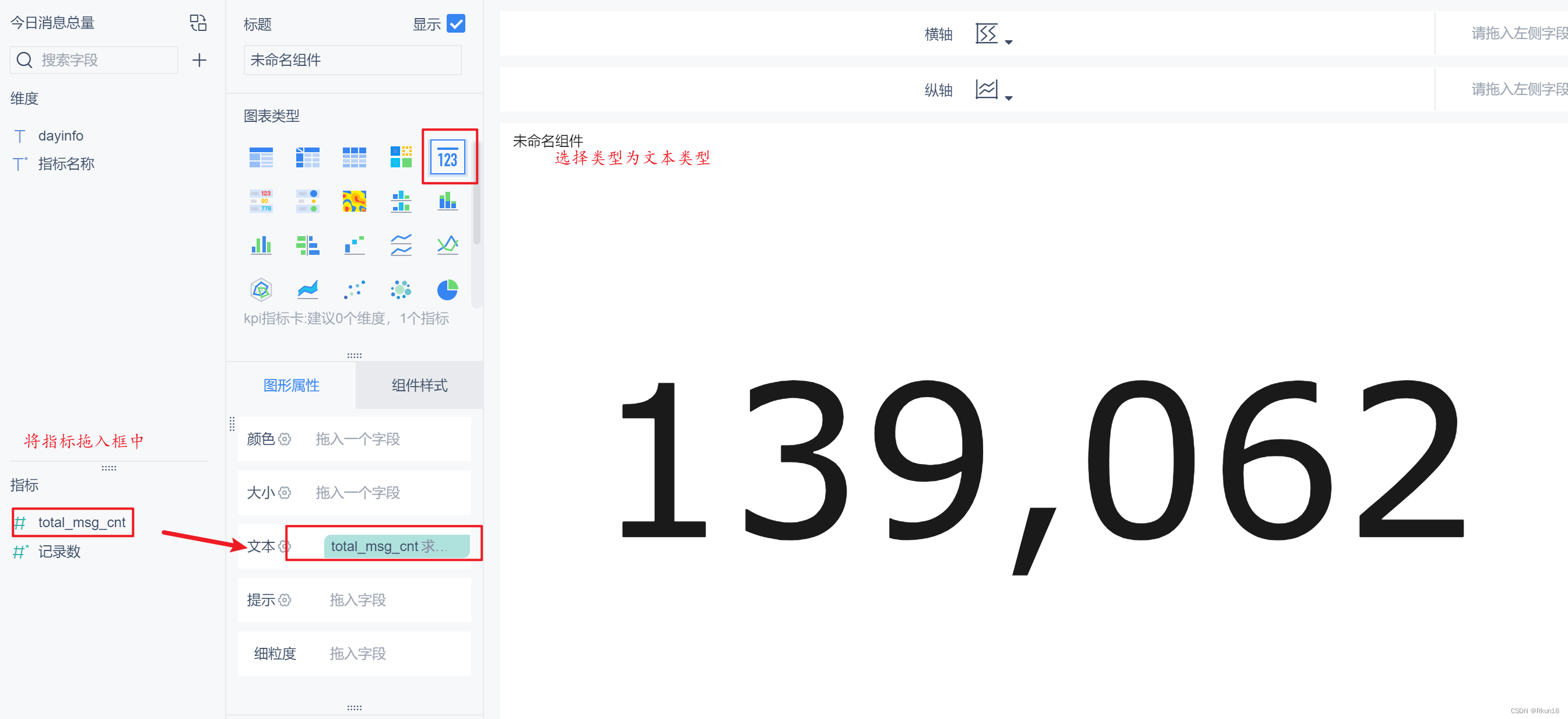The height and width of the screenshot is (719, 1568).
Task: Click the 维度 section label
Action: (24, 99)
